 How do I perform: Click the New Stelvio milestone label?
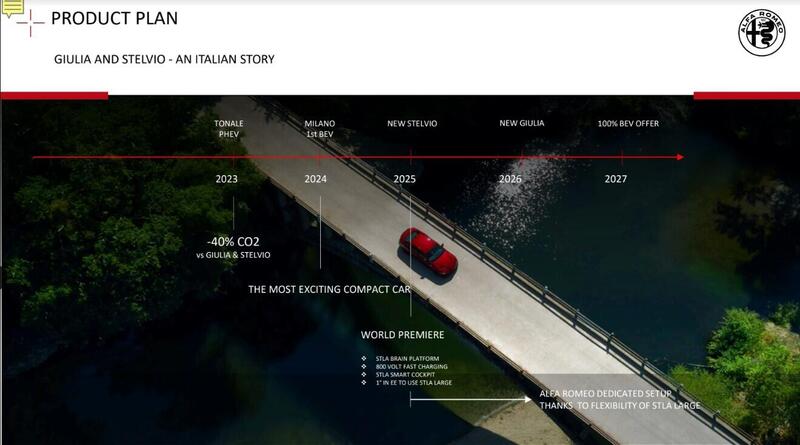click(x=412, y=123)
